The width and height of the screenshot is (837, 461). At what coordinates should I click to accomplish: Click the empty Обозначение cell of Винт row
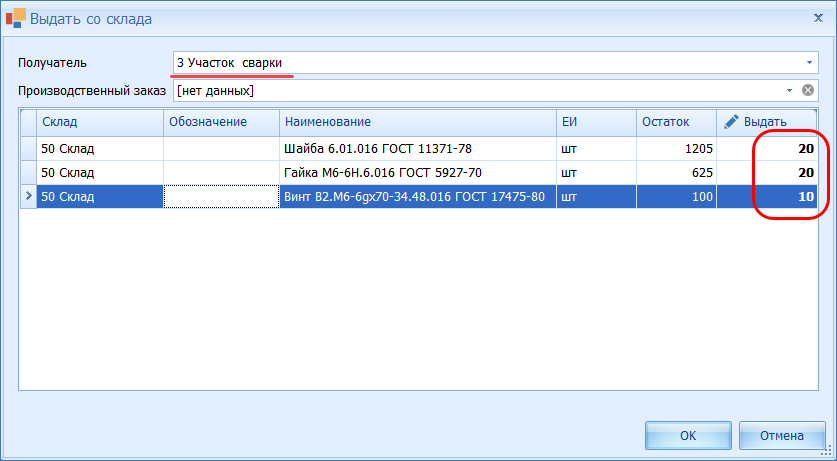(x=220, y=197)
